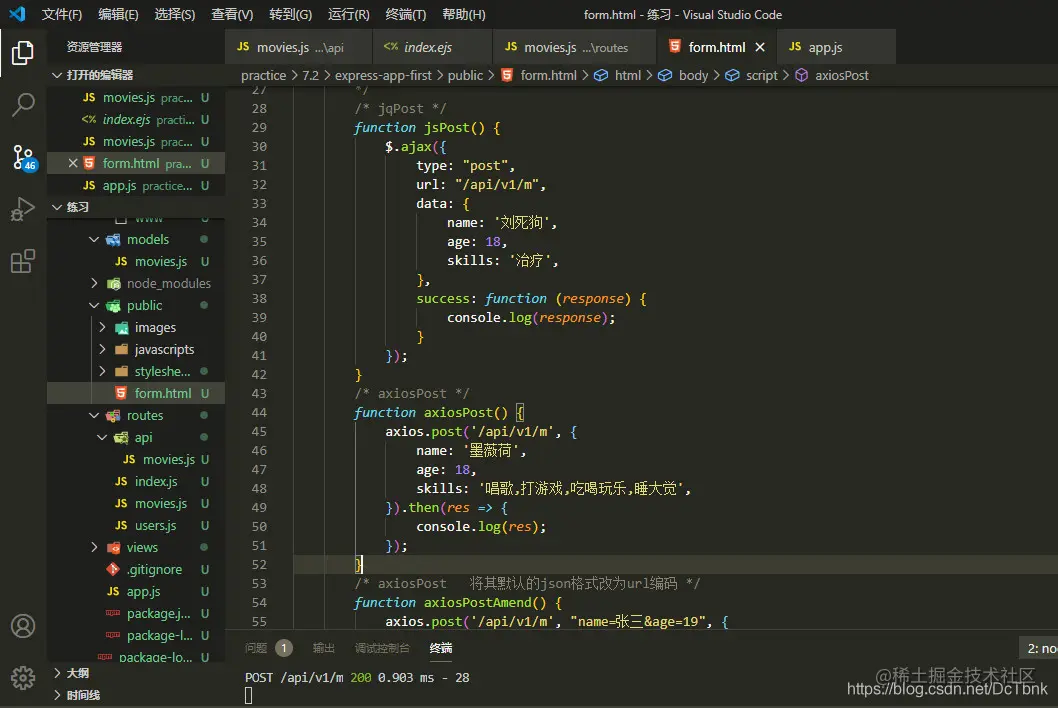Screen dimensions: 1058x708
Task: Open the terminal selector dropdown
Action: (1038, 649)
